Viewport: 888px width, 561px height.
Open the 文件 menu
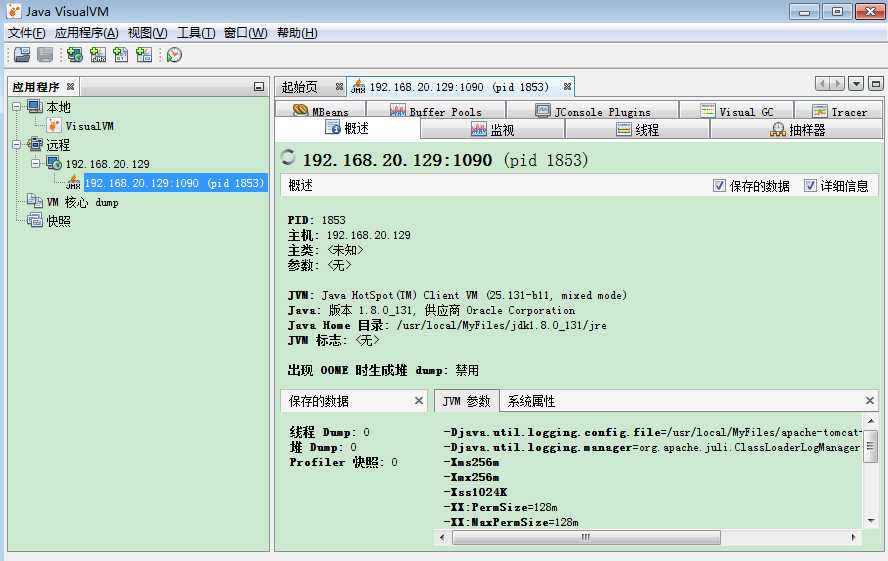[x=26, y=33]
